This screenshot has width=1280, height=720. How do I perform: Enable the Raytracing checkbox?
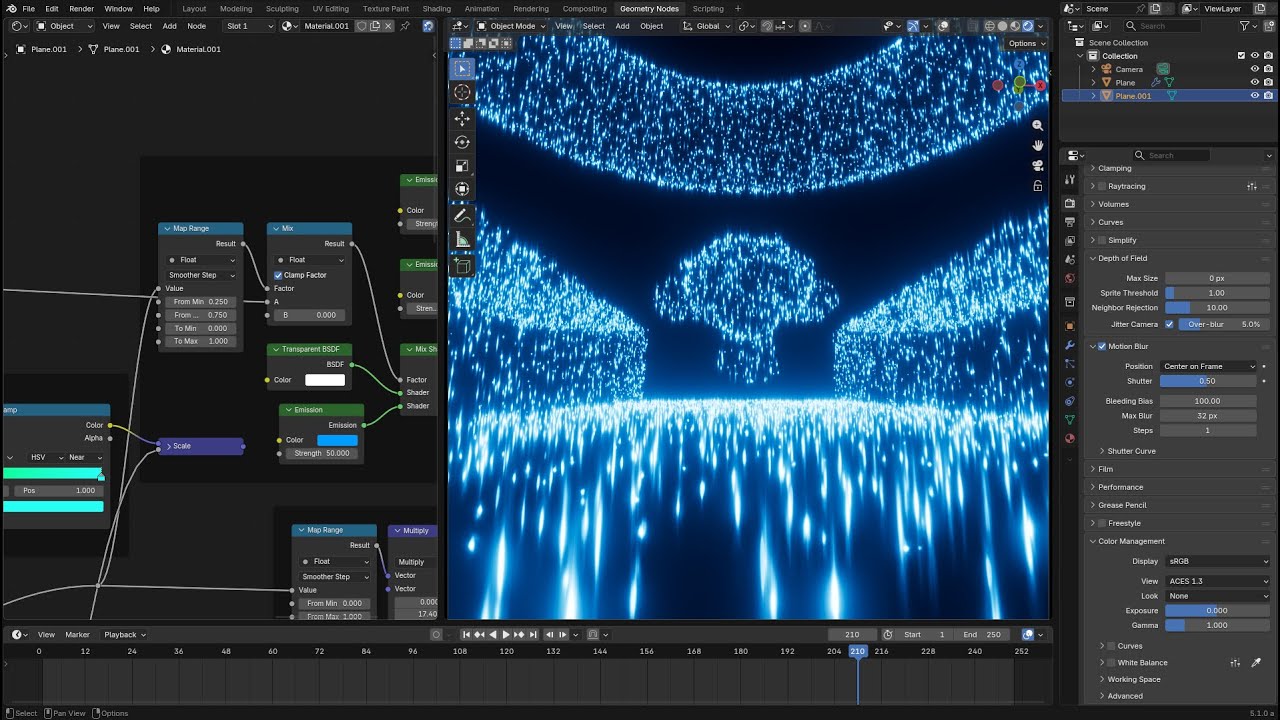pos(1102,186)
